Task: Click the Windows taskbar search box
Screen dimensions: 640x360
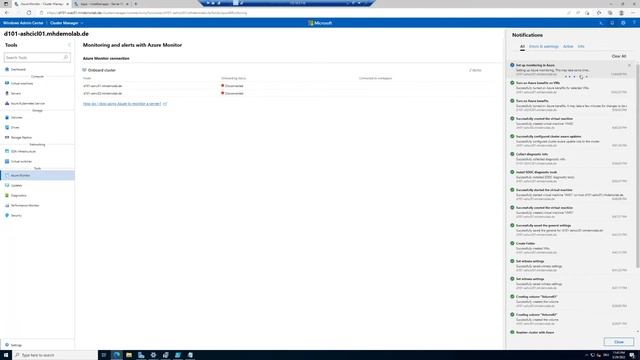Action: point(55,355)
